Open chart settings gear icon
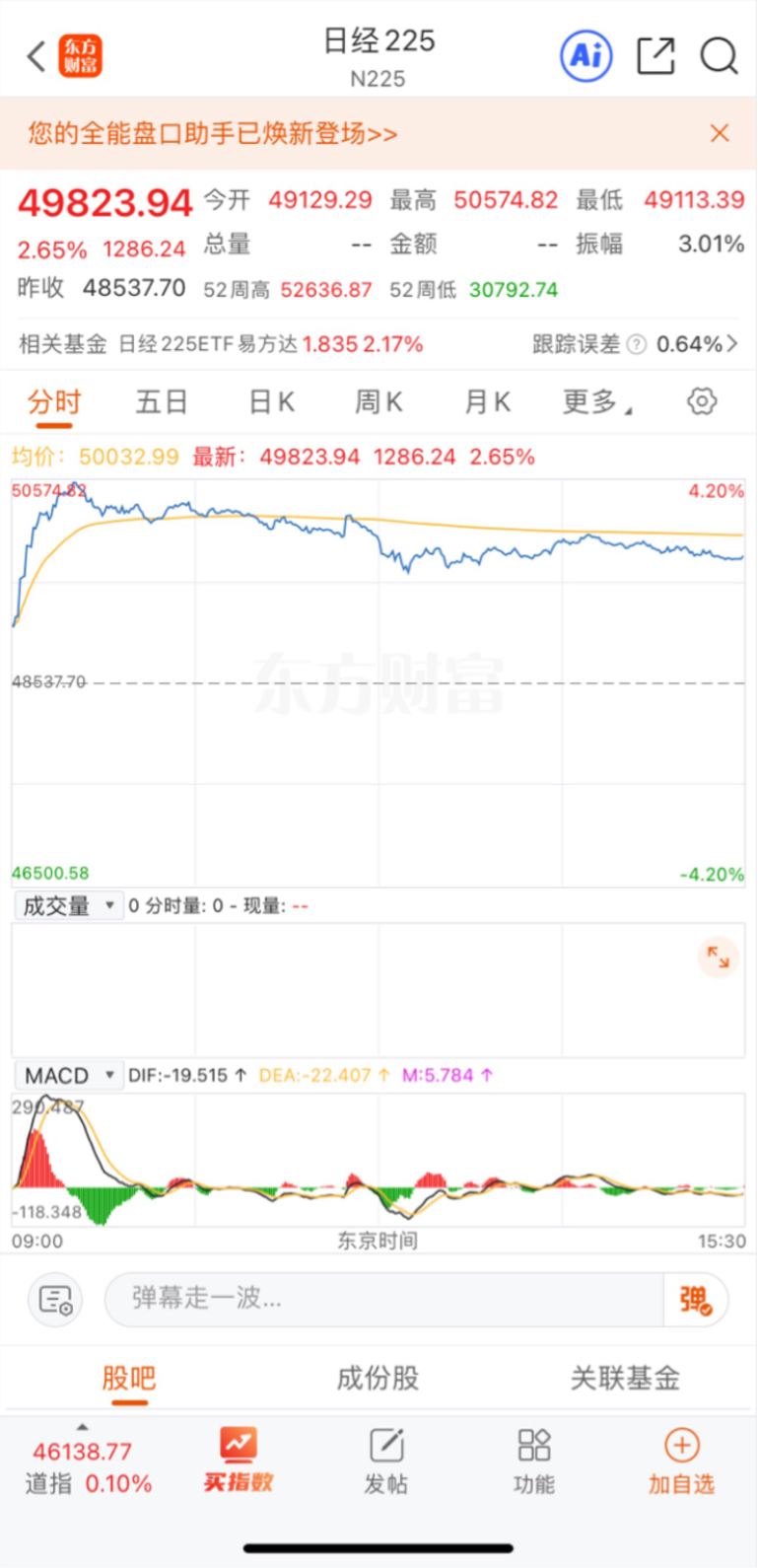Screen dimensions: 758x1568 tap(702, 401)
